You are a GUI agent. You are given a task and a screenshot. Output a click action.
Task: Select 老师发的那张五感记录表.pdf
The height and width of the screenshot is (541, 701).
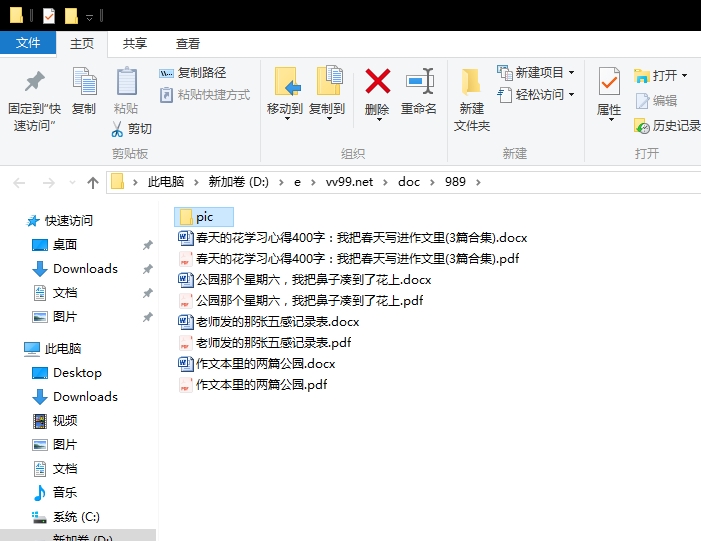265,342
